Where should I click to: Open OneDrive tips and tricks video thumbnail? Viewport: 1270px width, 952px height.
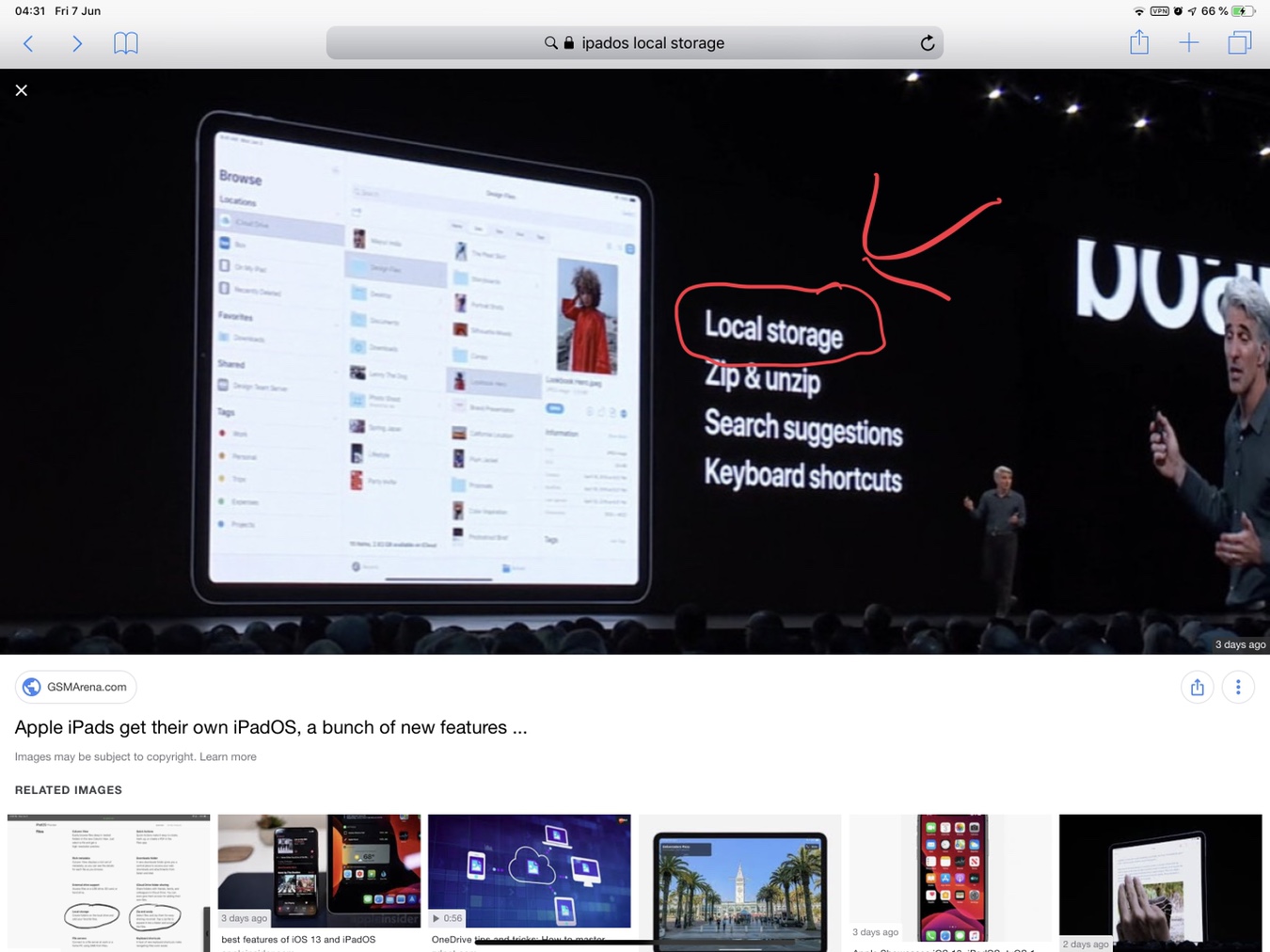click(x=529, y=871)
